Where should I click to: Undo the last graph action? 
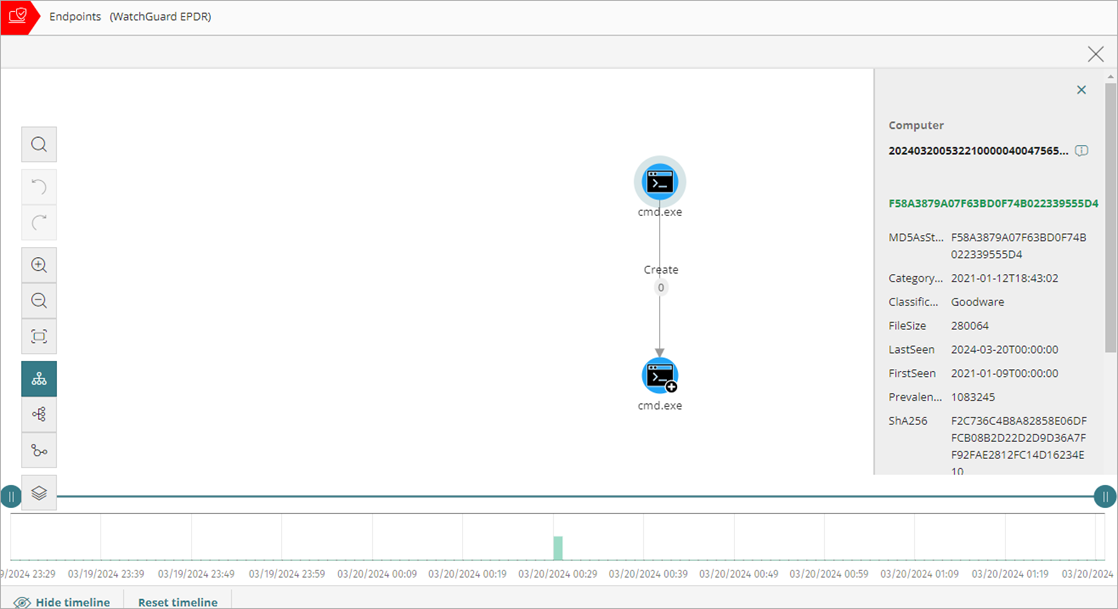tap(38, 186)
